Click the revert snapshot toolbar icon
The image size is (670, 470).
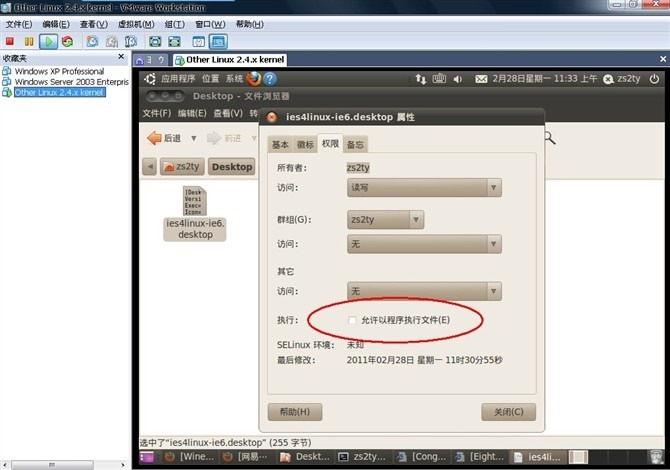tap(112, 41)
